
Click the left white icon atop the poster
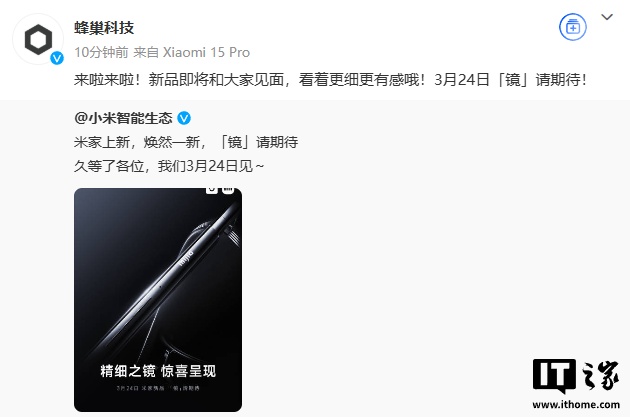[212, 189]
